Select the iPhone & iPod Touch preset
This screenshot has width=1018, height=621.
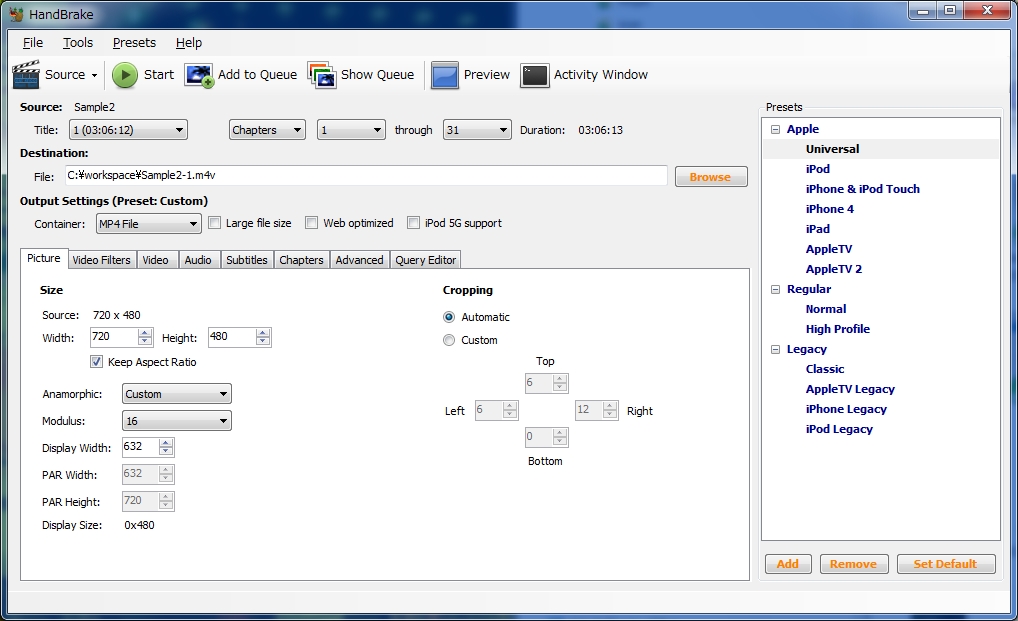pyautogui.click(x=862, y=189)
